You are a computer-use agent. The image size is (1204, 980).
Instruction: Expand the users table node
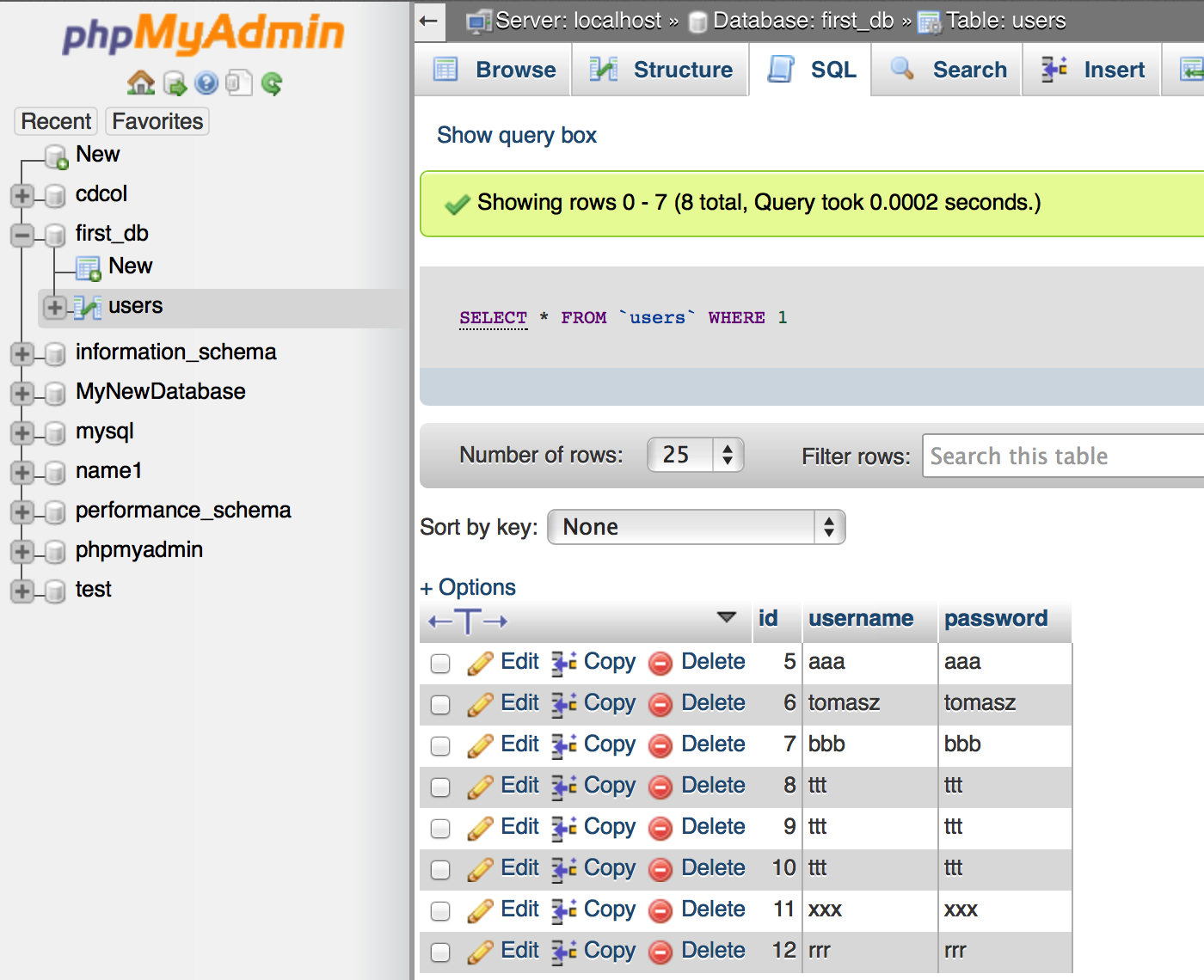tap(55, 308)
